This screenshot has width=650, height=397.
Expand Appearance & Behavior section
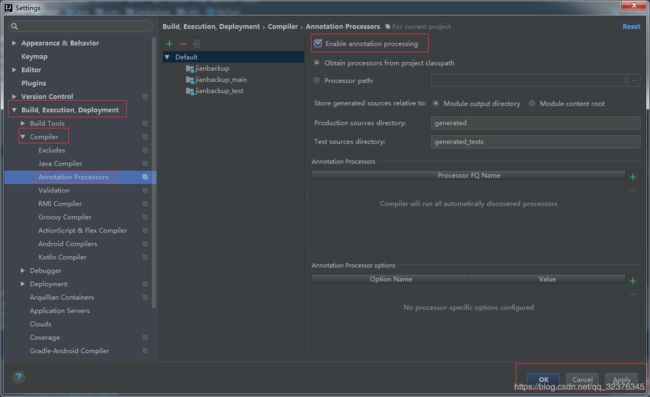(x=14, y=43)
